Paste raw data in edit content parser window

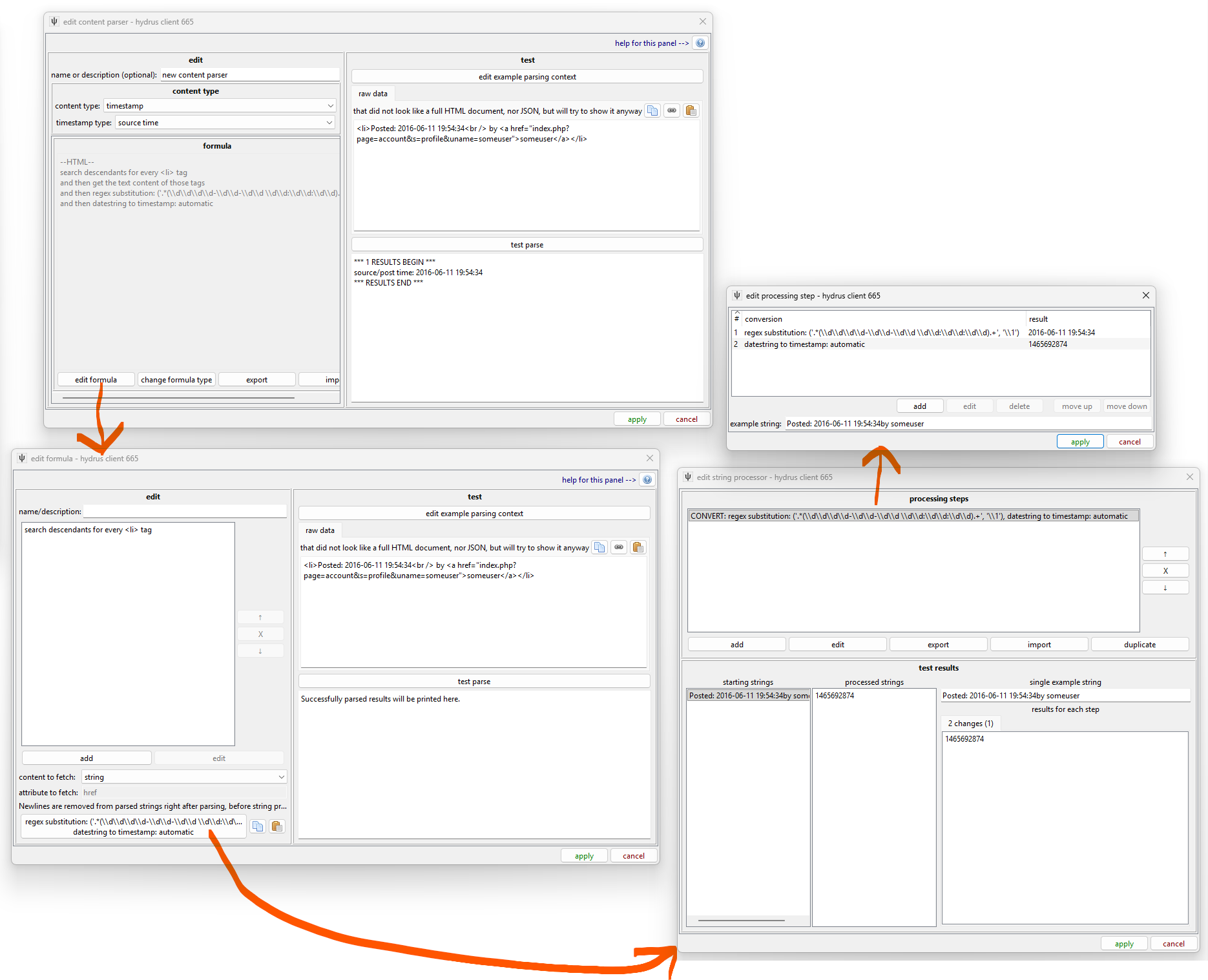point(691,111)
